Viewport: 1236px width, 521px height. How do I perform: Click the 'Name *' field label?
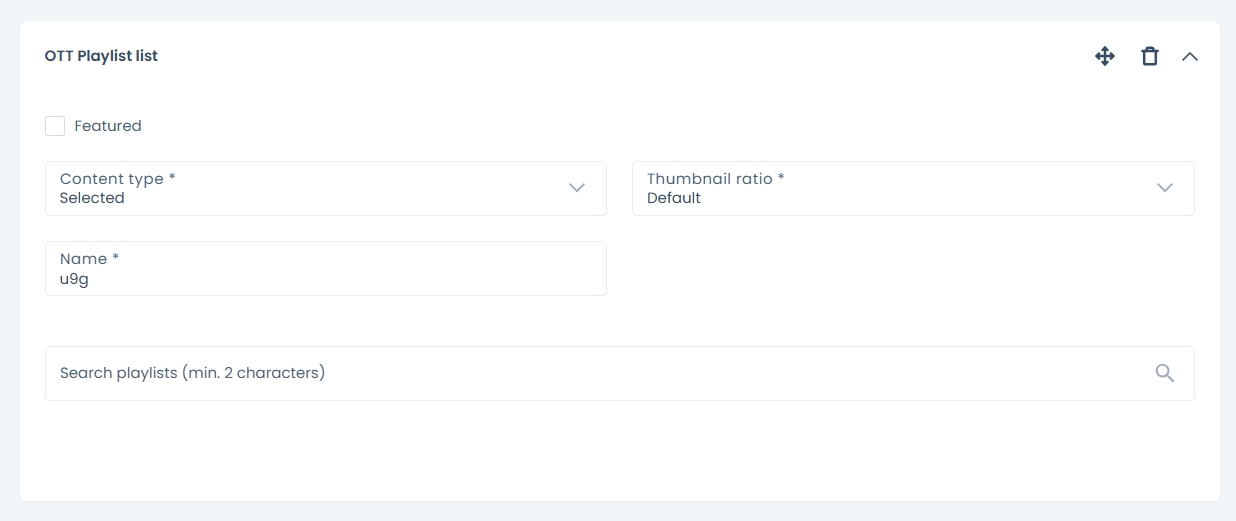(89, 259)
